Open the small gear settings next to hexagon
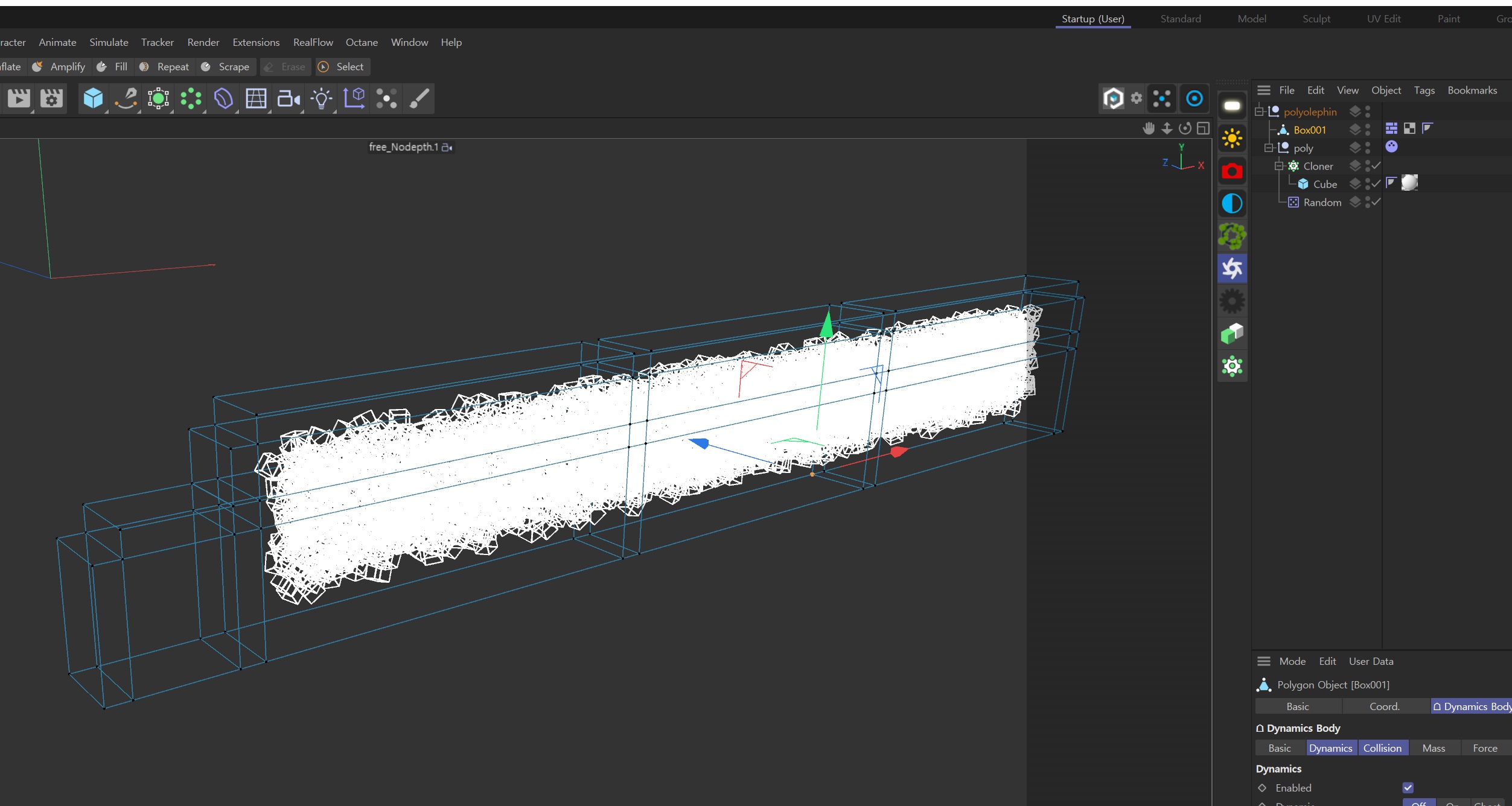The image size is (1512, 806). click(x=1137, y=98)
